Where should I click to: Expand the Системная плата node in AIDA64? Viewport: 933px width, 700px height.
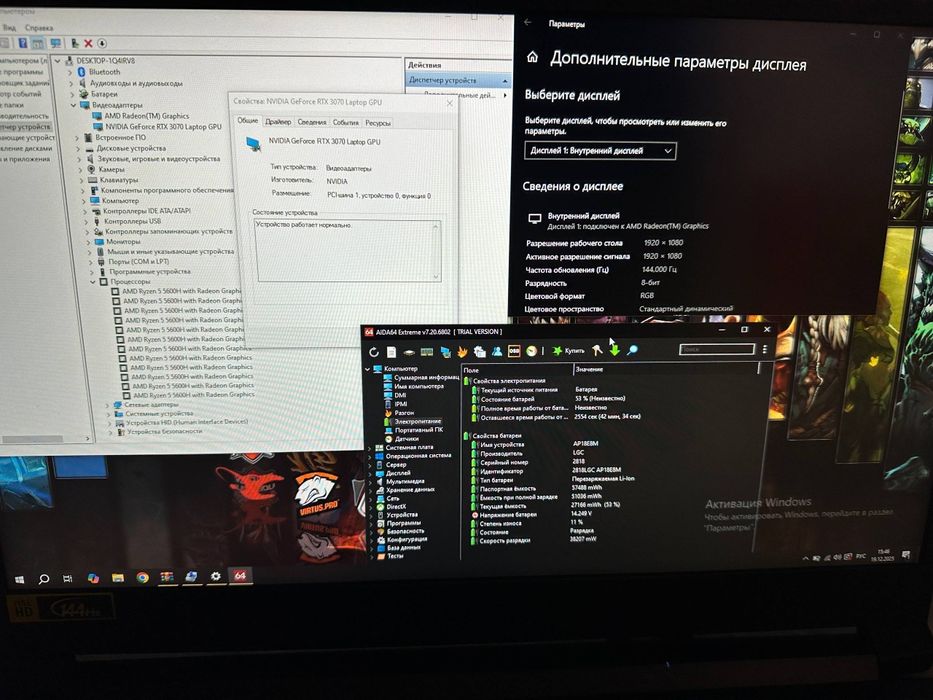(370, 448)
